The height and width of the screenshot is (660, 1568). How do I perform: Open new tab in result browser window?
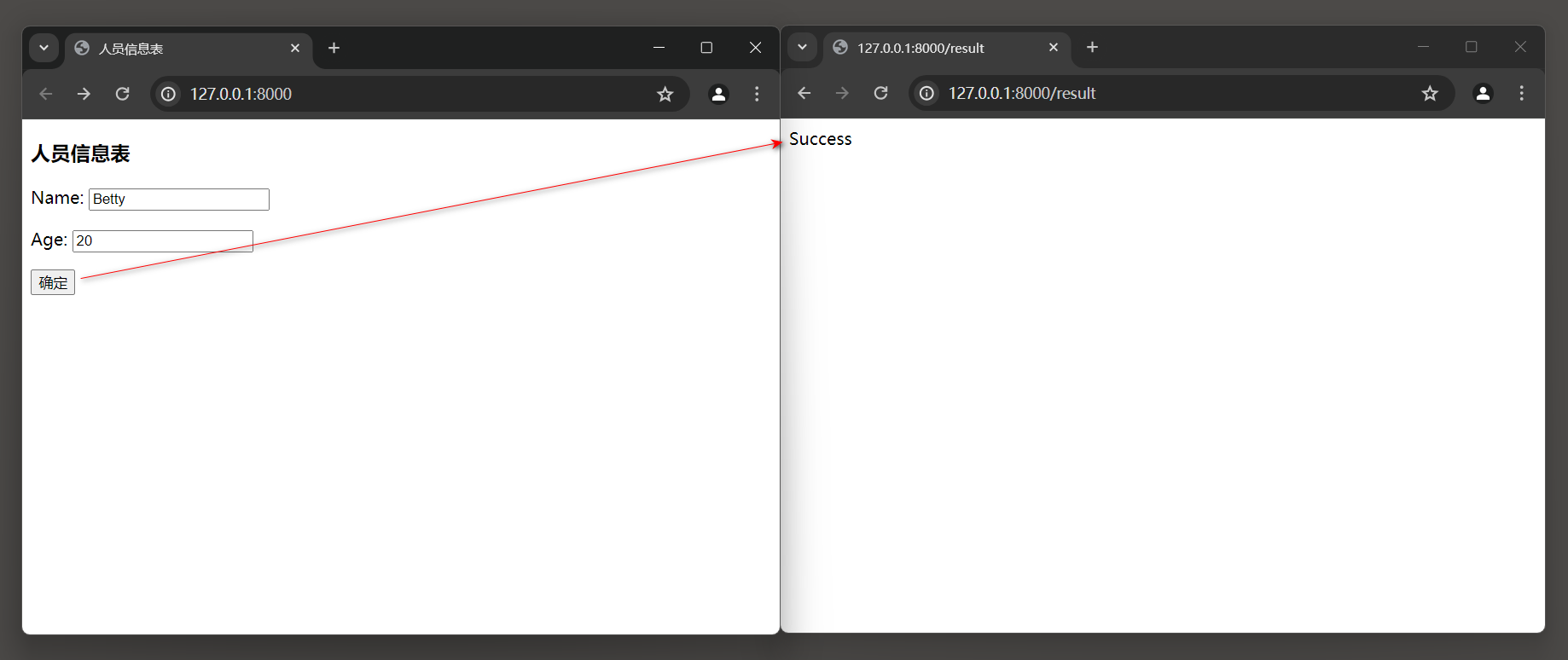pos(1093,47)
